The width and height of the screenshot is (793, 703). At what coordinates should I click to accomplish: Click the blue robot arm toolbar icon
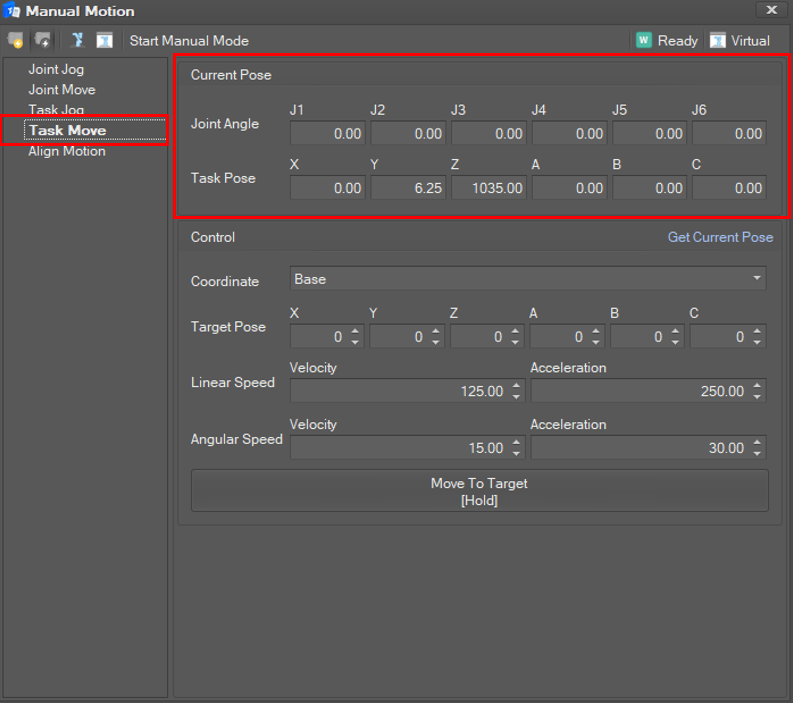click(77, 41)
